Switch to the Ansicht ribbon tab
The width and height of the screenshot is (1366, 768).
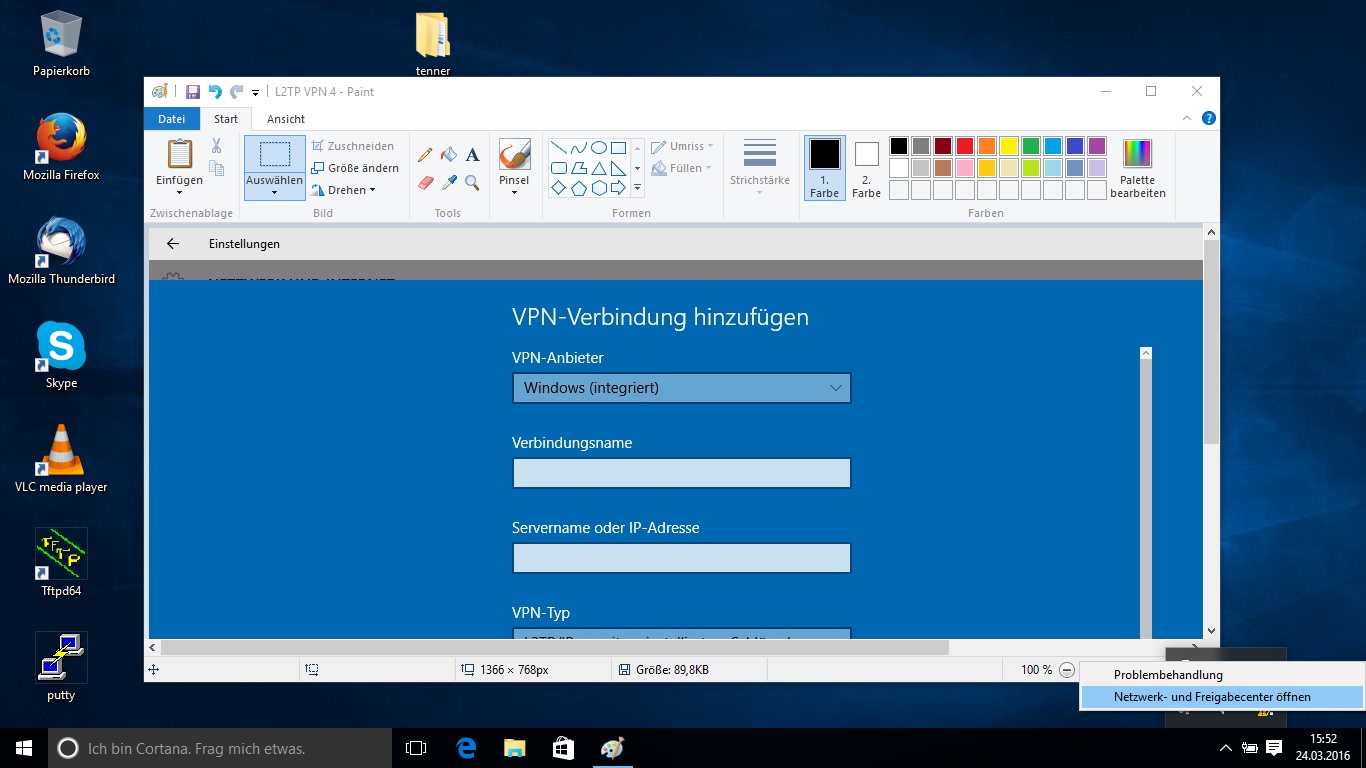pyautogui.click(x=286, y=119)
